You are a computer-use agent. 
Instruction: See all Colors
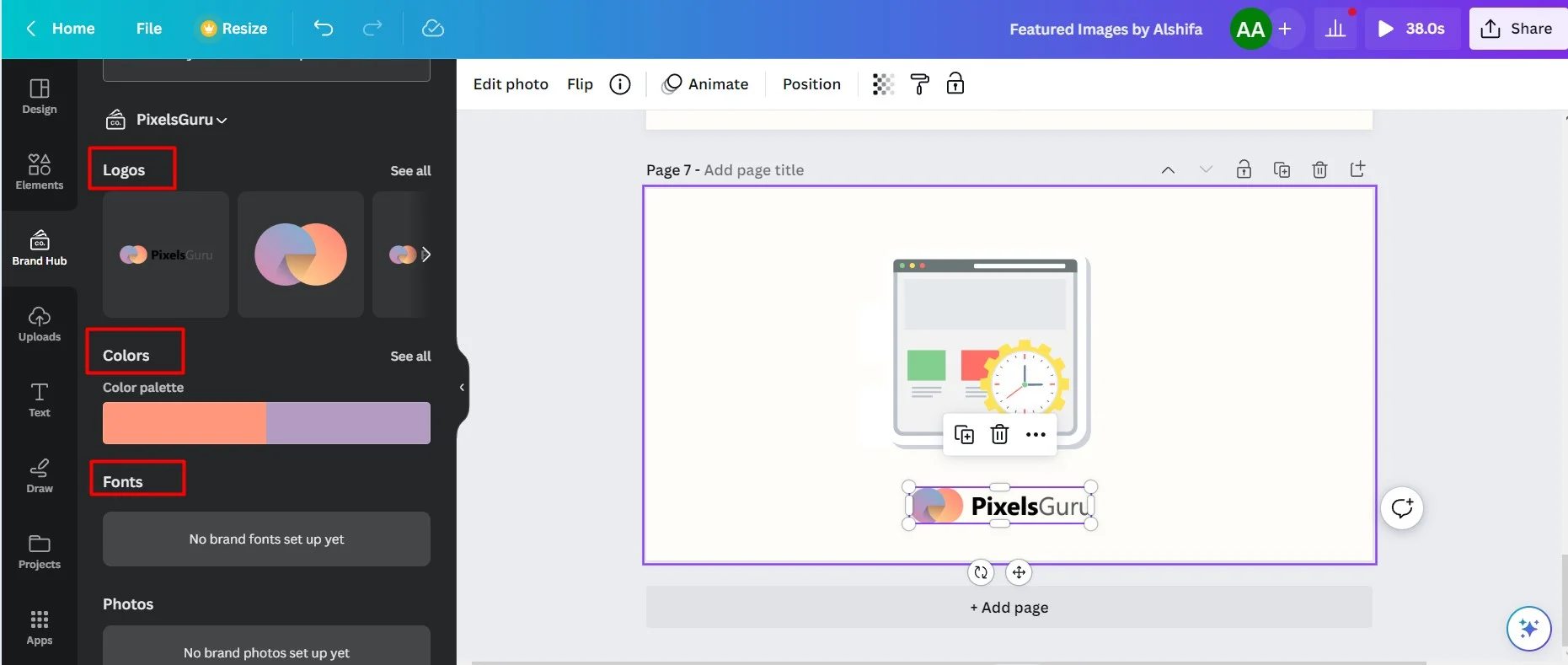410,357
